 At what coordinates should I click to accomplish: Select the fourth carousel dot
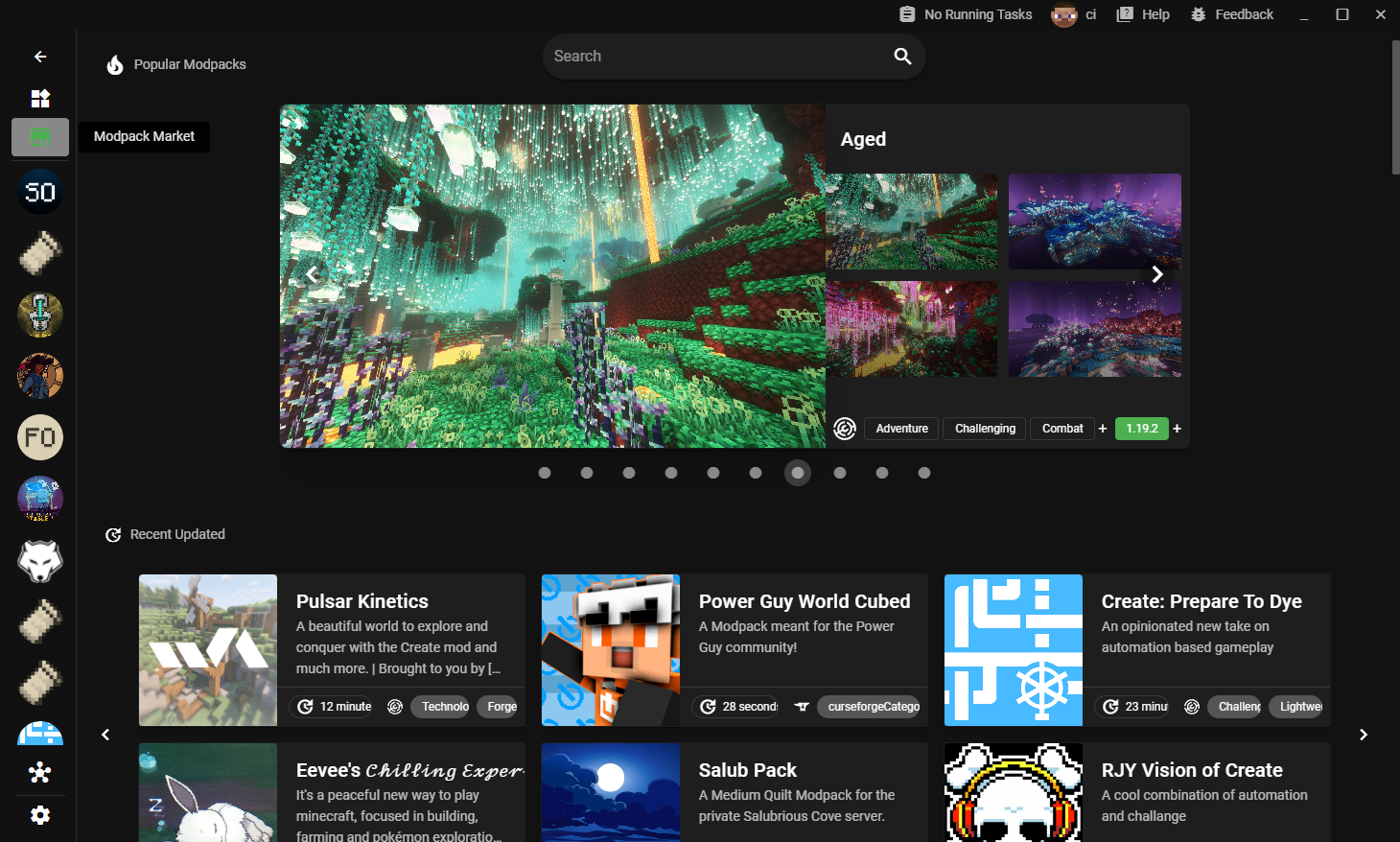pyautogui.click(x=671, y=473)
